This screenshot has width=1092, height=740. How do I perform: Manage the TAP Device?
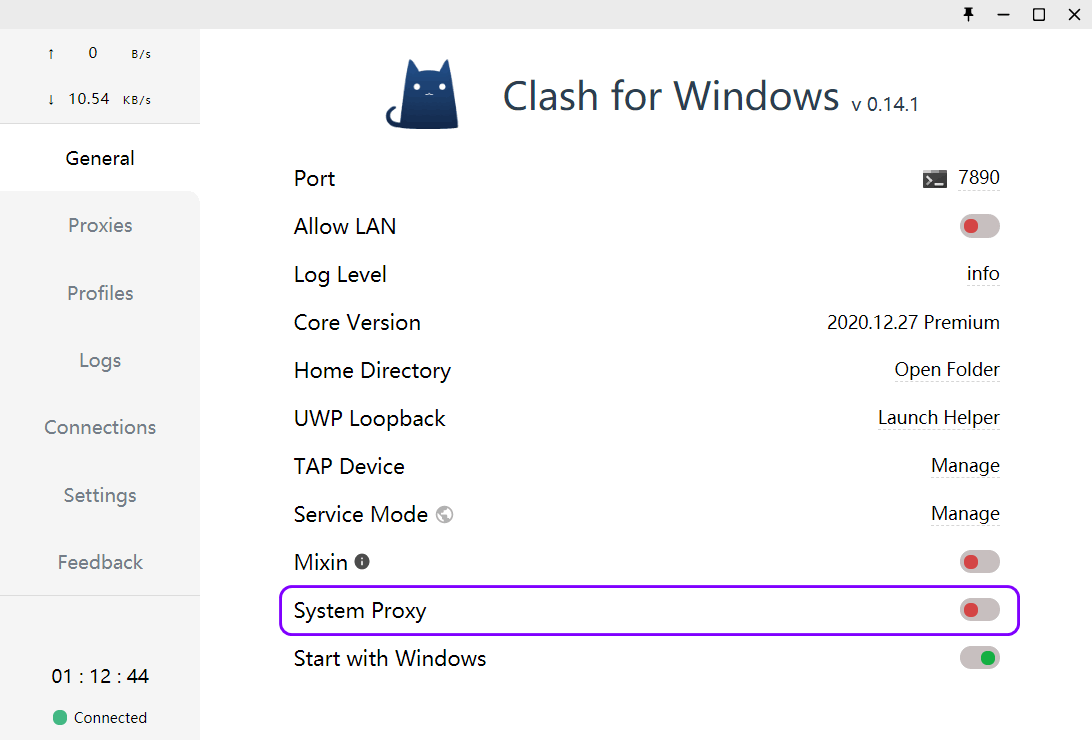(x=965, y=466)
